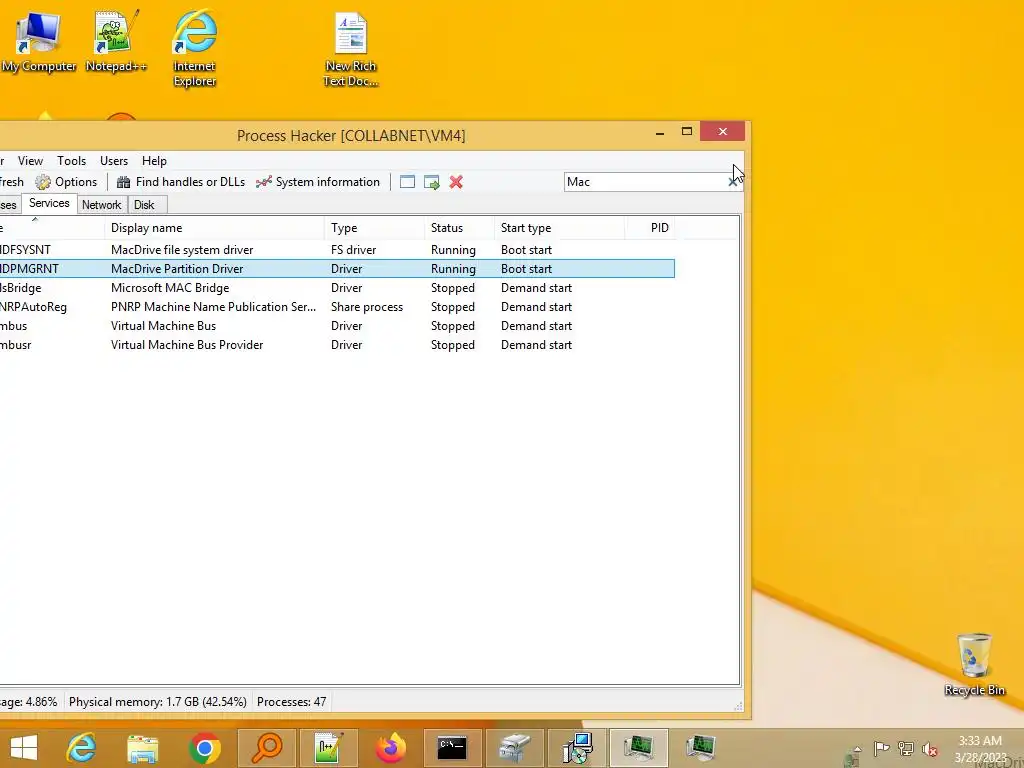
Task: Open File Explorer from taskbar
Action: click(142, 748)
